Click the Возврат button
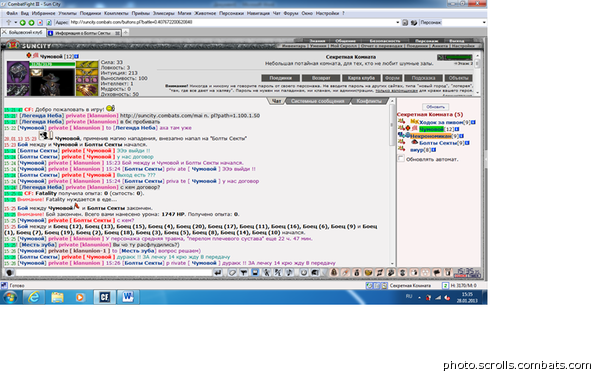600x375 pixels. tap(321, 78)
